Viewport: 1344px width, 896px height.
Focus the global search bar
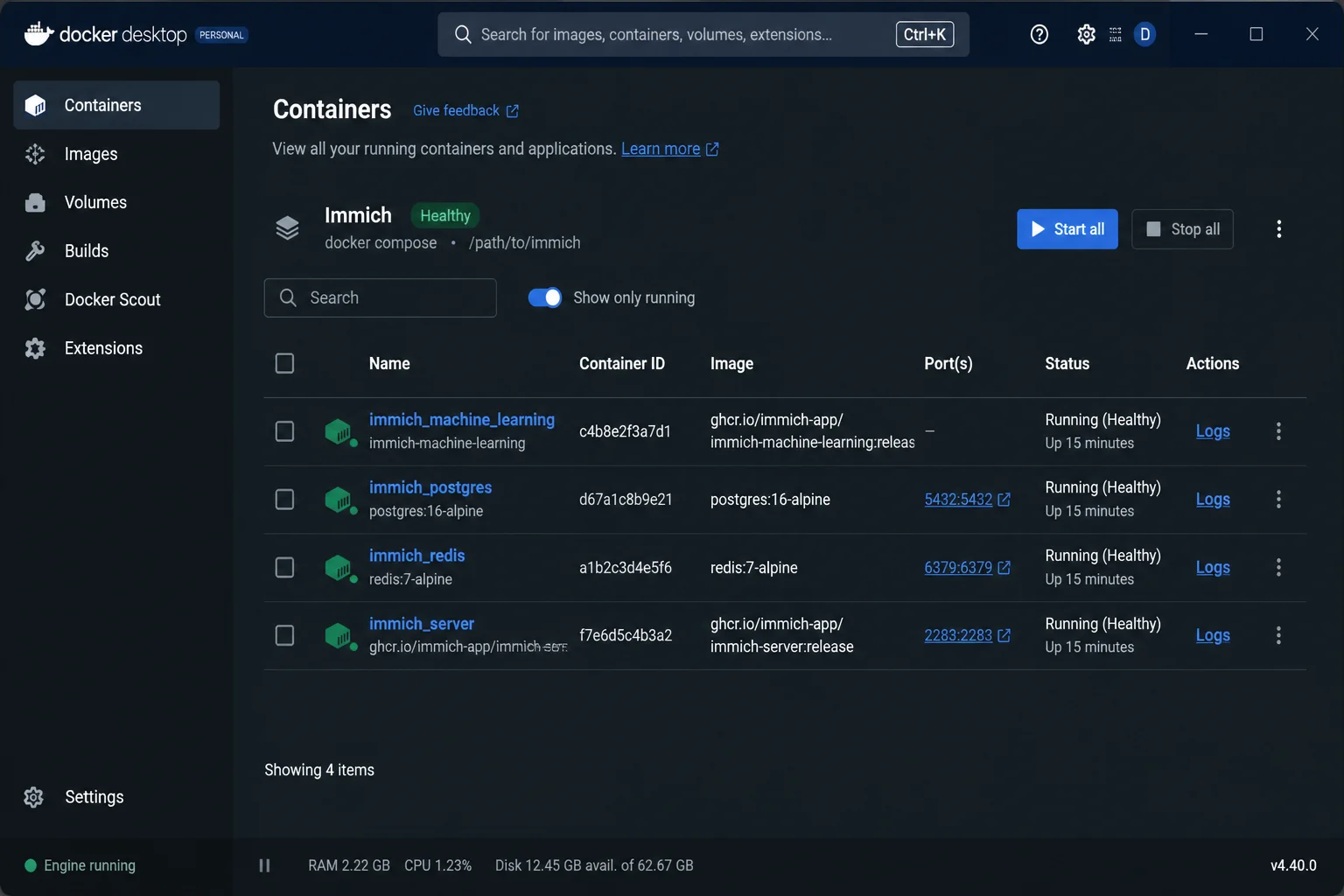[703, 34]
